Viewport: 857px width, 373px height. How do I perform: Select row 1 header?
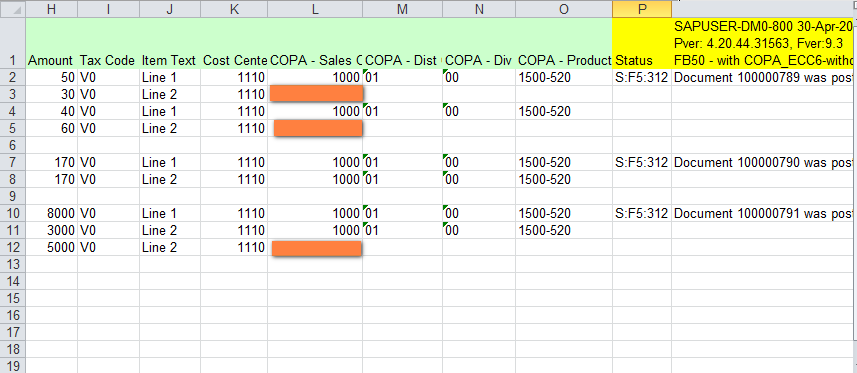coord(13,43)
